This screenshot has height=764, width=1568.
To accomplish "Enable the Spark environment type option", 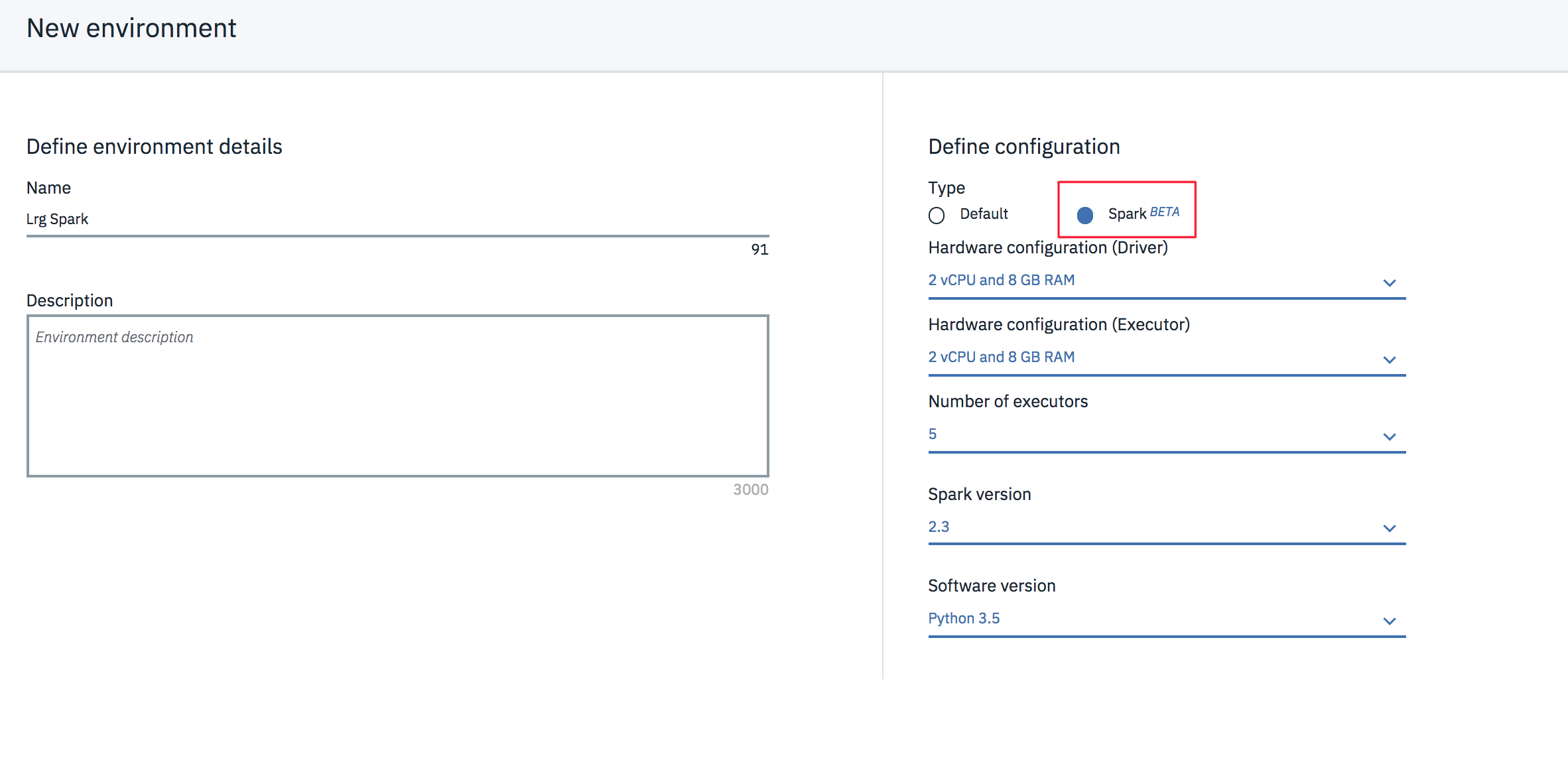I will tap(1085, 215).
